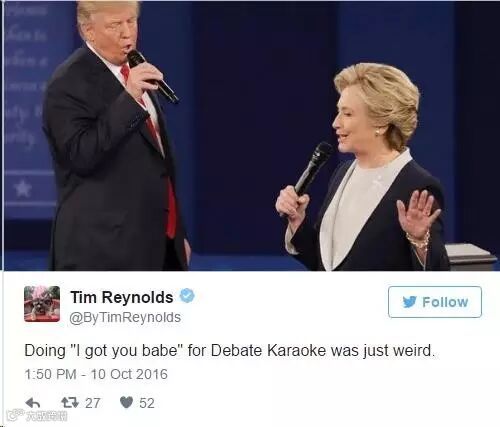
Task: Open the Tim Reynolds profile avatar
Action: [42, 304]
